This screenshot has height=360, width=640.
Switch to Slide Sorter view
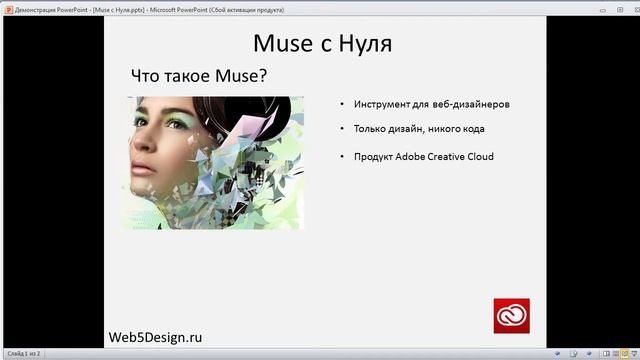point(616,354)
